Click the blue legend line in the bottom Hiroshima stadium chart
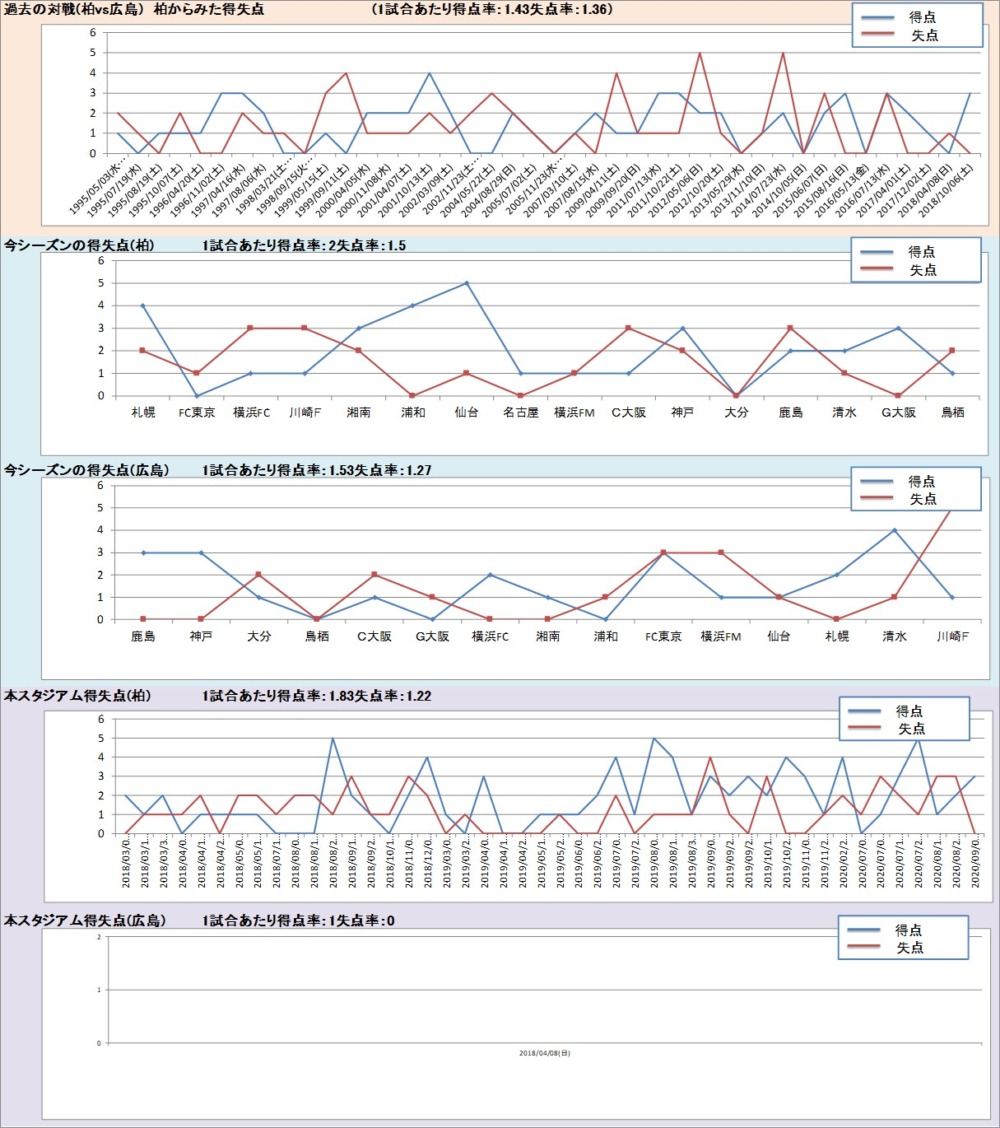Image resolution: width=1000 pixels, height=1128 pixels. 866,930
